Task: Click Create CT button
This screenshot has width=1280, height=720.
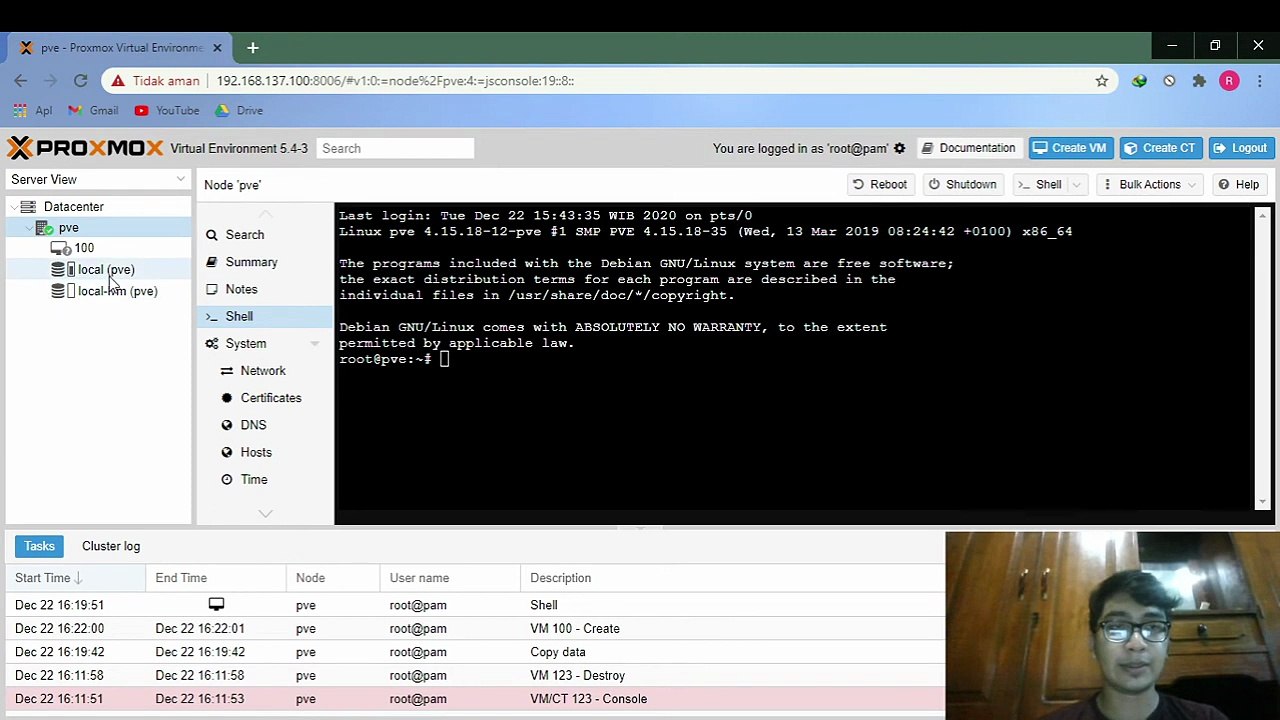Action: click(x=1159, y=148)
